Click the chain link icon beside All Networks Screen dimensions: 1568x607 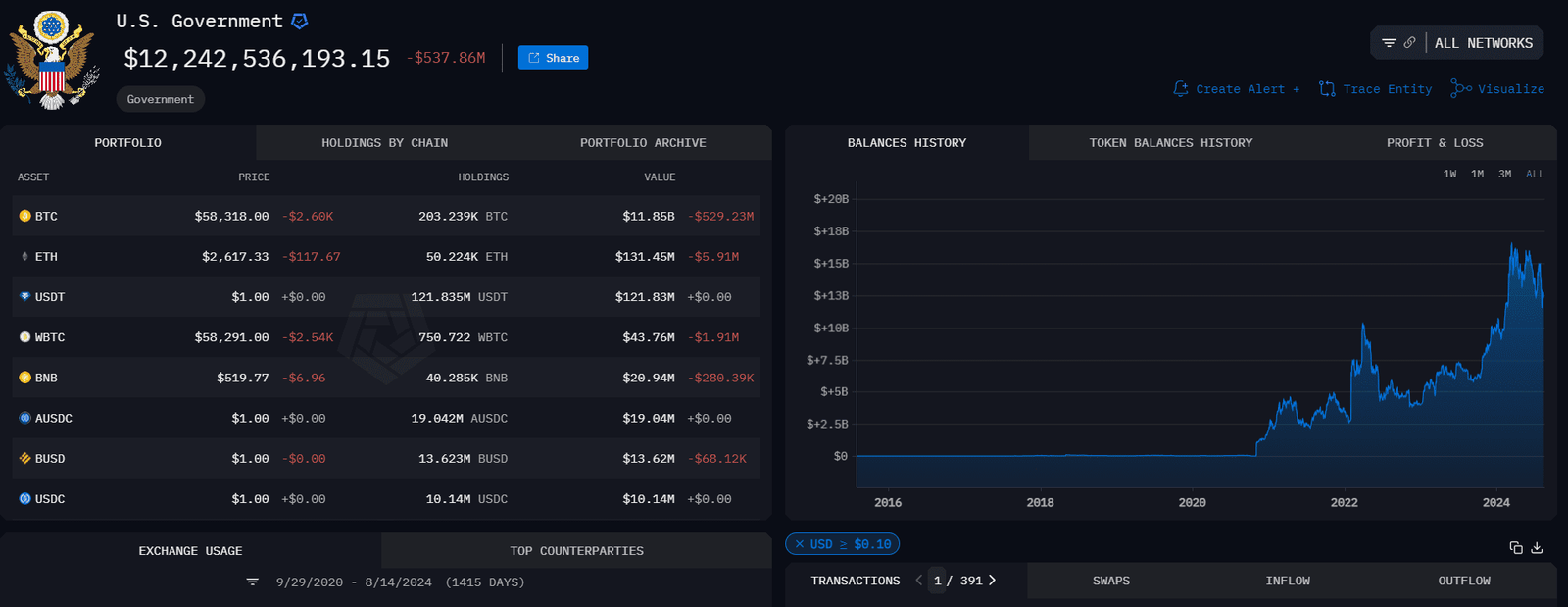pyautogui.click(x=1409, y=43)
